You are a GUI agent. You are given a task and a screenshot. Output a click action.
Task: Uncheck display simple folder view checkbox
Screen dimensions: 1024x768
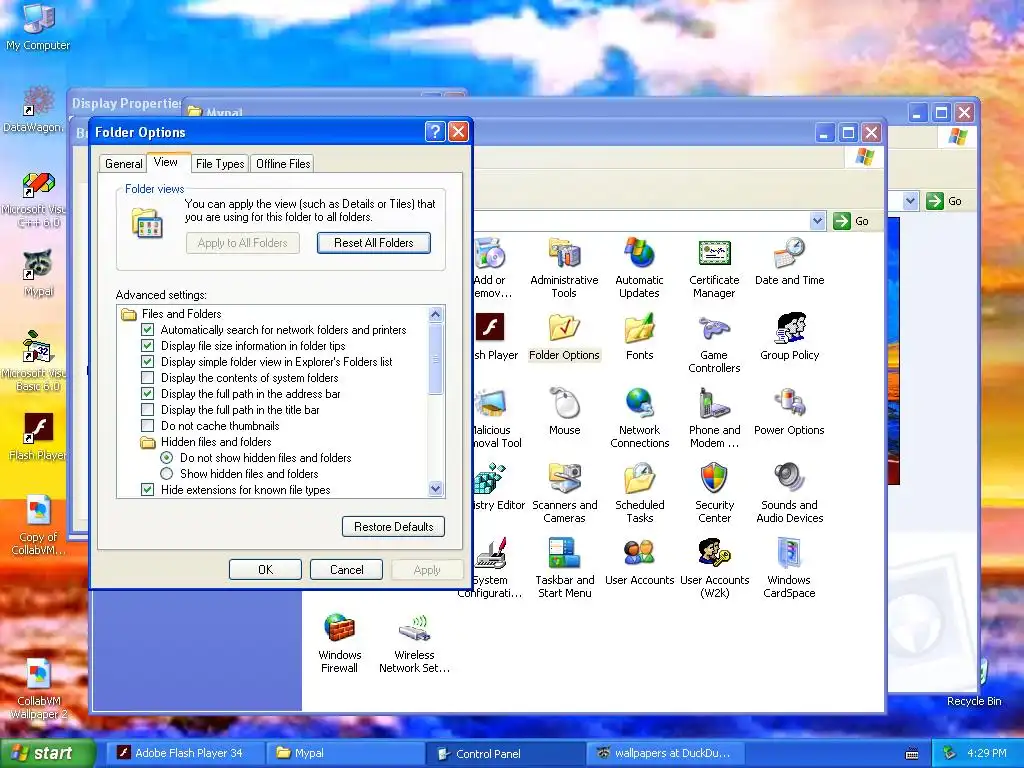click(148, 362)
